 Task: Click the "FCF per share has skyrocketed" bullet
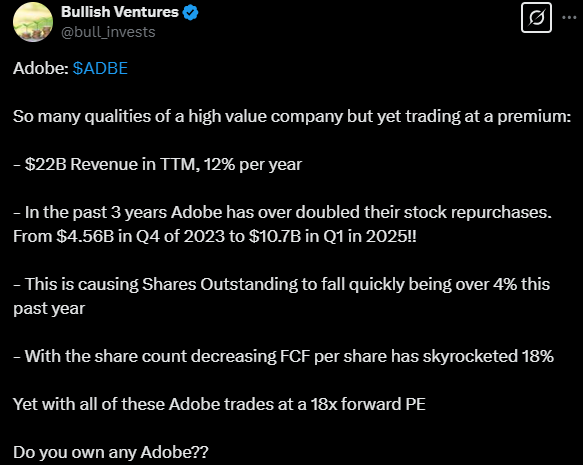[283, 356]
